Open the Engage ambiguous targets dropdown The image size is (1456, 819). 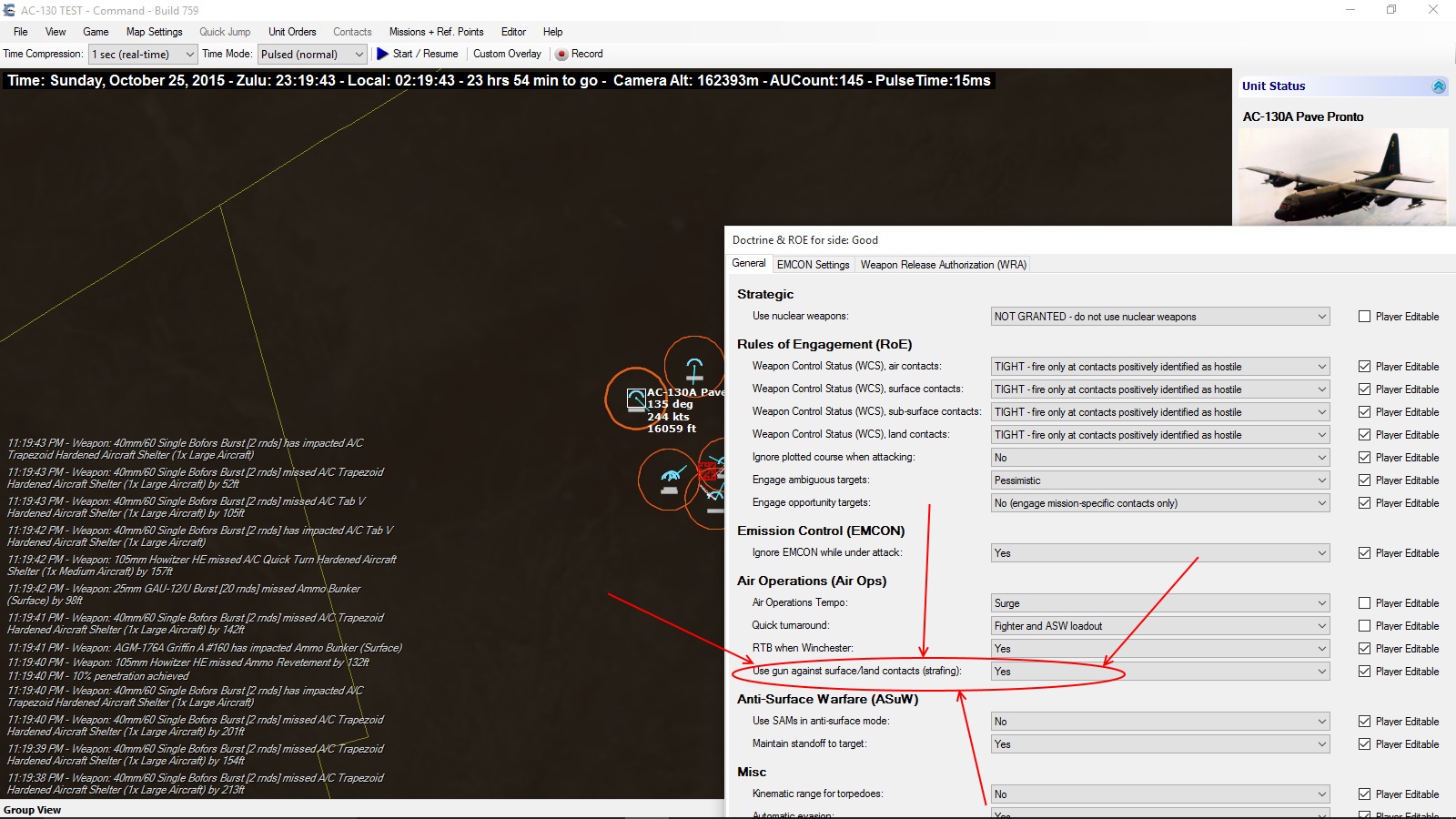click(x=1160, y=480)
